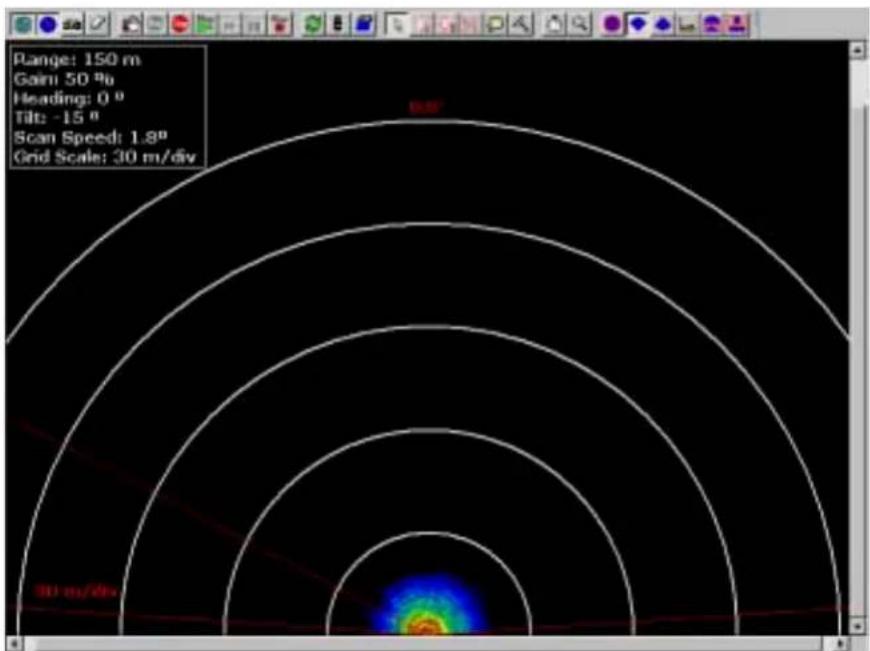Click the hand-over-house icon near the pencil
Viewport: 870px width, 651px height.
131,24
